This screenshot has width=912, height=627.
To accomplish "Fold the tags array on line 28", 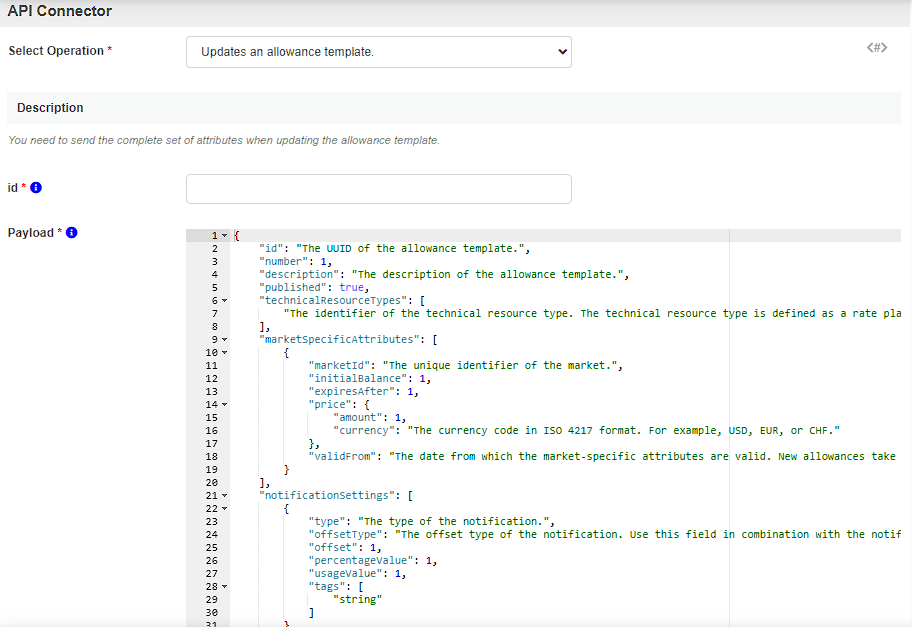I will point(225,587).
